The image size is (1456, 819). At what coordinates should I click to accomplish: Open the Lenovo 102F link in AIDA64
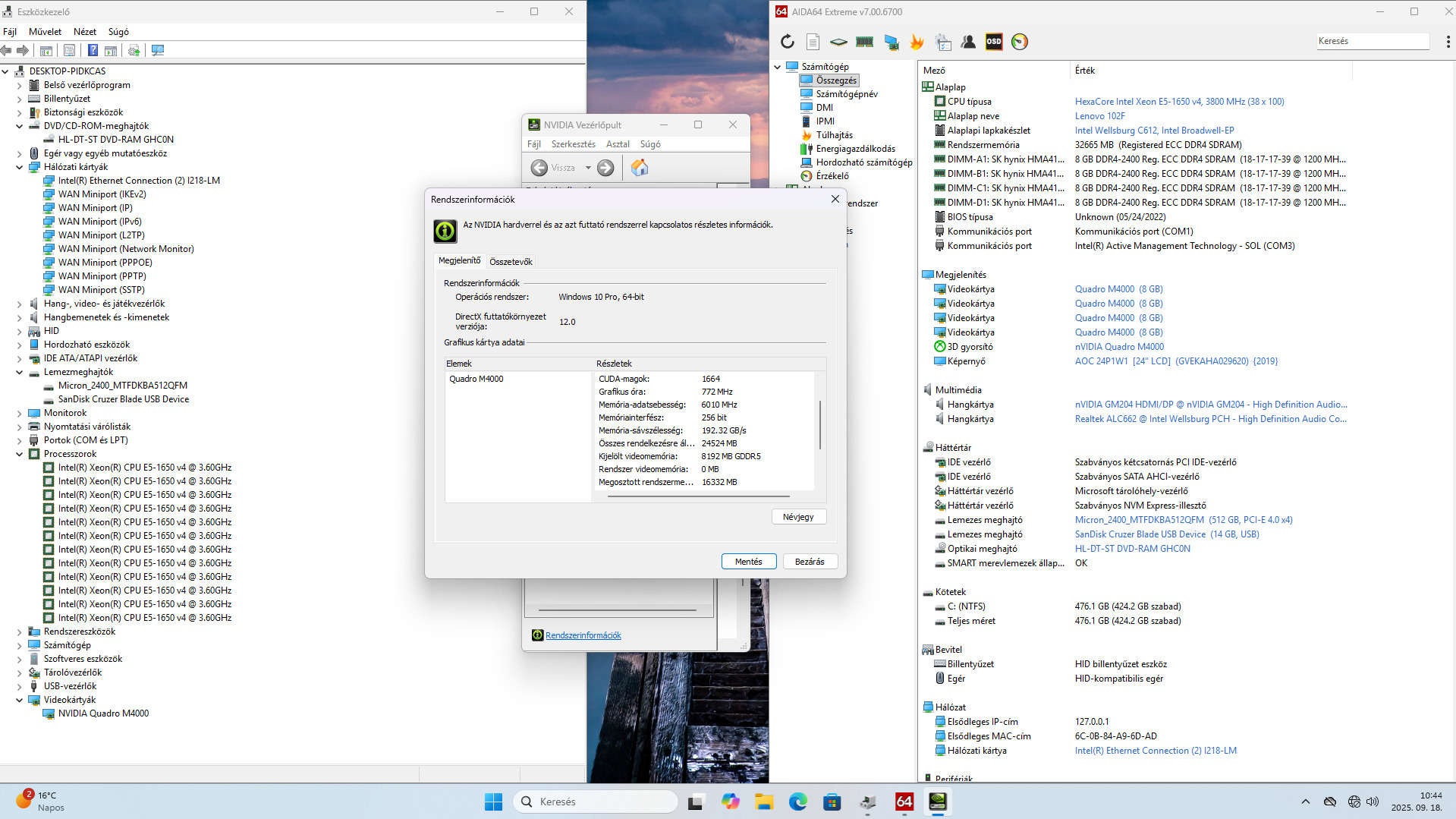1099,116
